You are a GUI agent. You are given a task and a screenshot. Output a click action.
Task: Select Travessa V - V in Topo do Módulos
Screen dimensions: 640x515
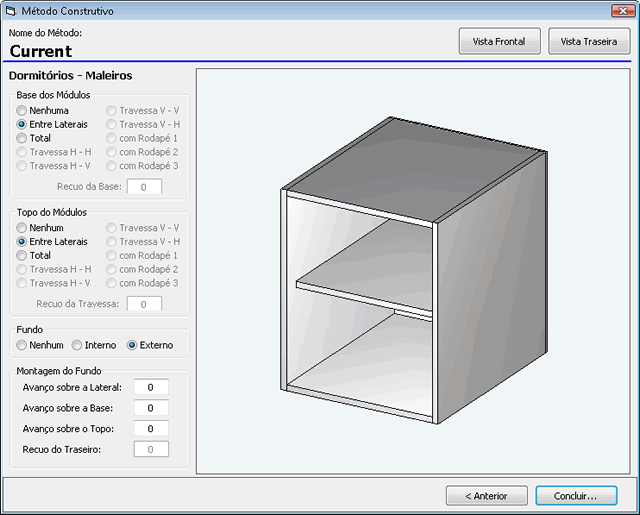(x=143, y=228)
